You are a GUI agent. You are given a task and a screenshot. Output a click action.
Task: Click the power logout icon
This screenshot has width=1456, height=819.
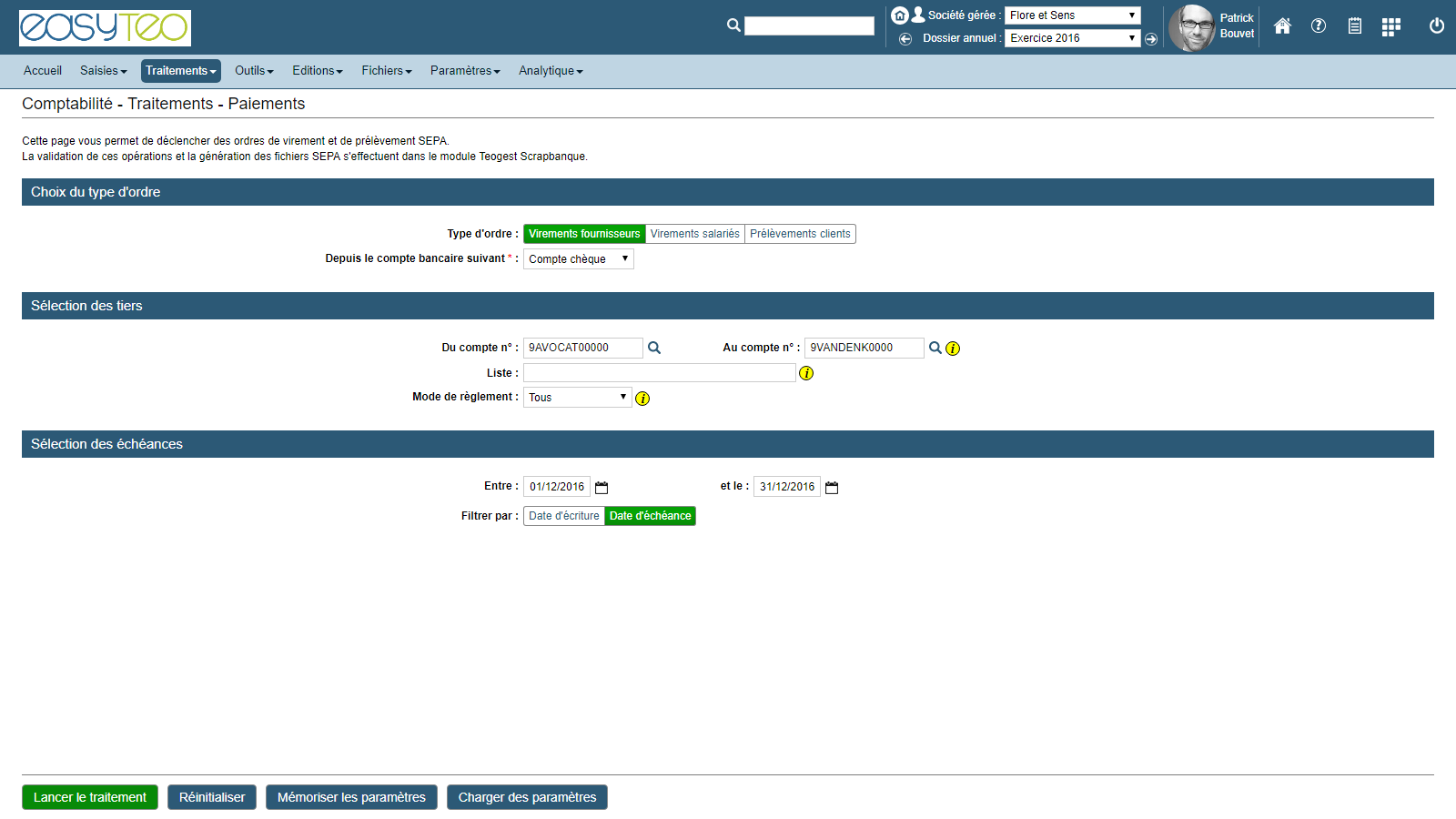[x=1436, y=26]
